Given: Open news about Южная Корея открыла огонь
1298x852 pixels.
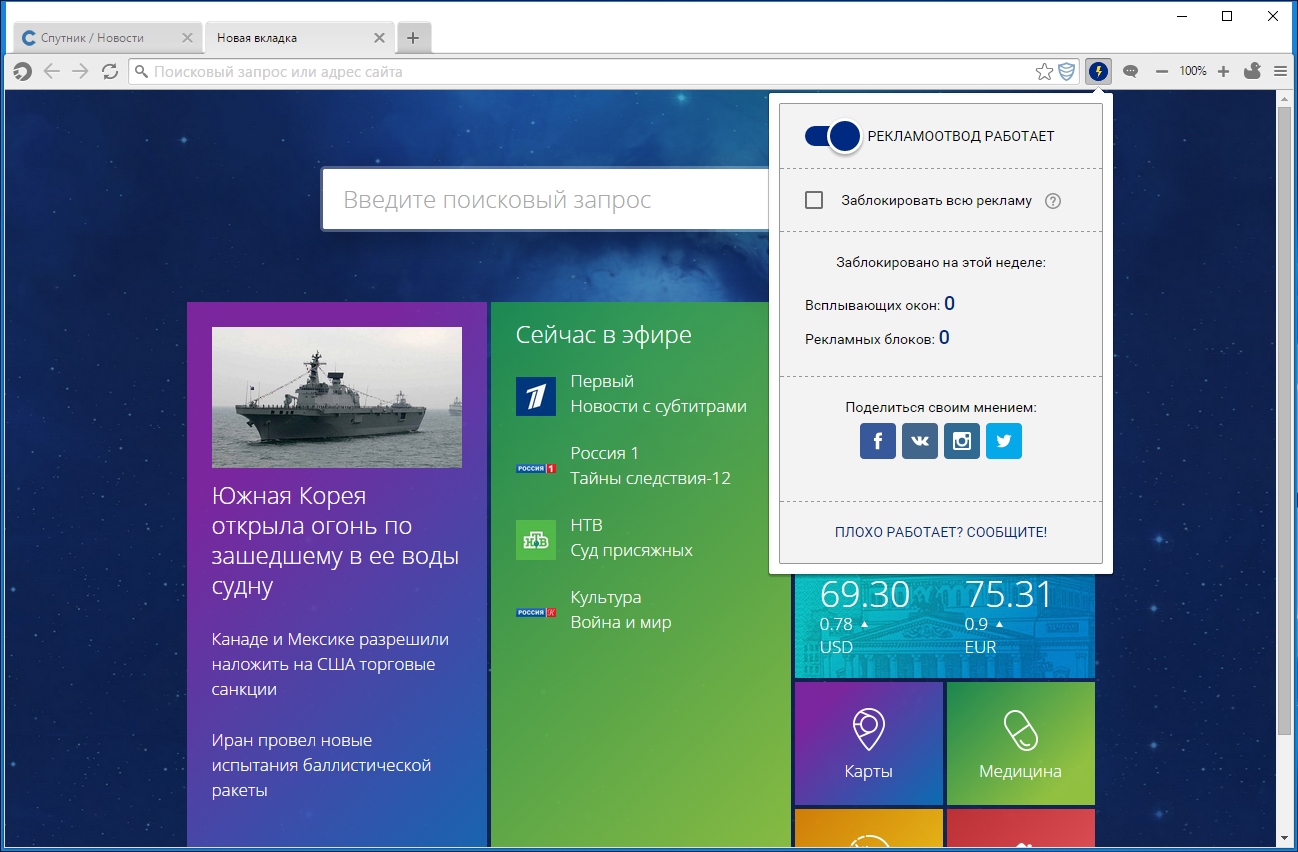Looking at the screenshot, I should tap(336, 541).
